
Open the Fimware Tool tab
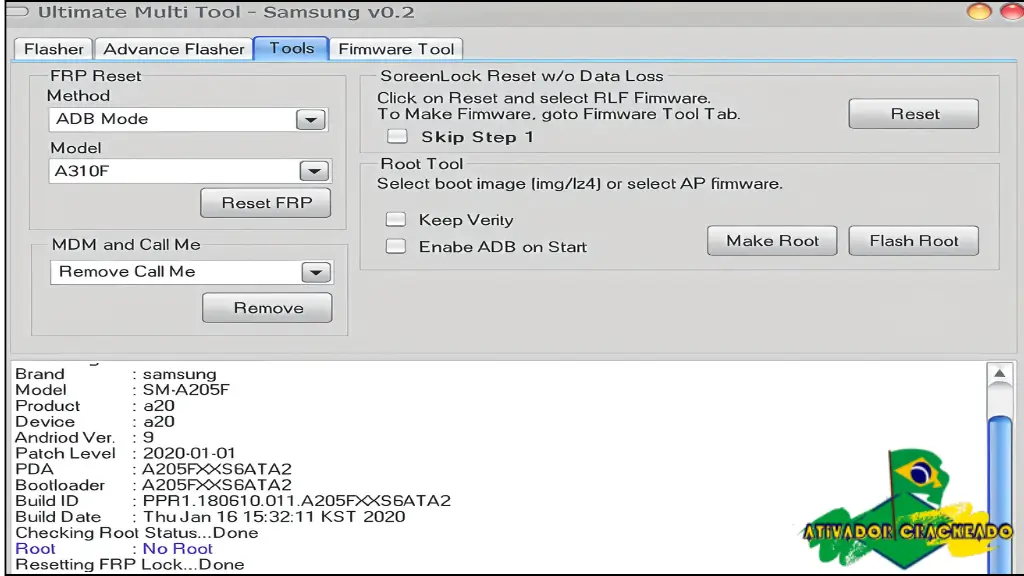tap(396, 49)
